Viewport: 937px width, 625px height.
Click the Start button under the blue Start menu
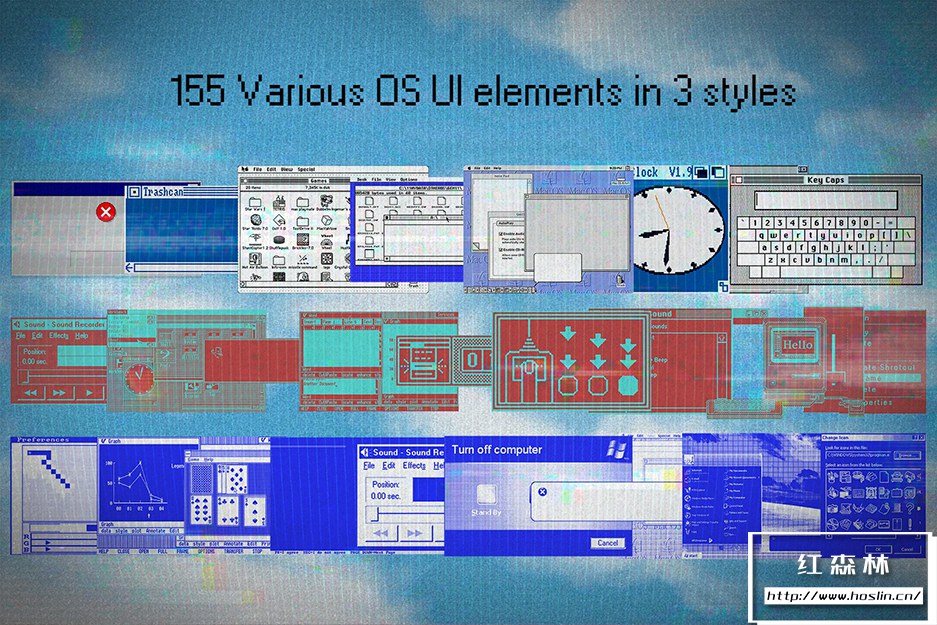coord(693,556)
